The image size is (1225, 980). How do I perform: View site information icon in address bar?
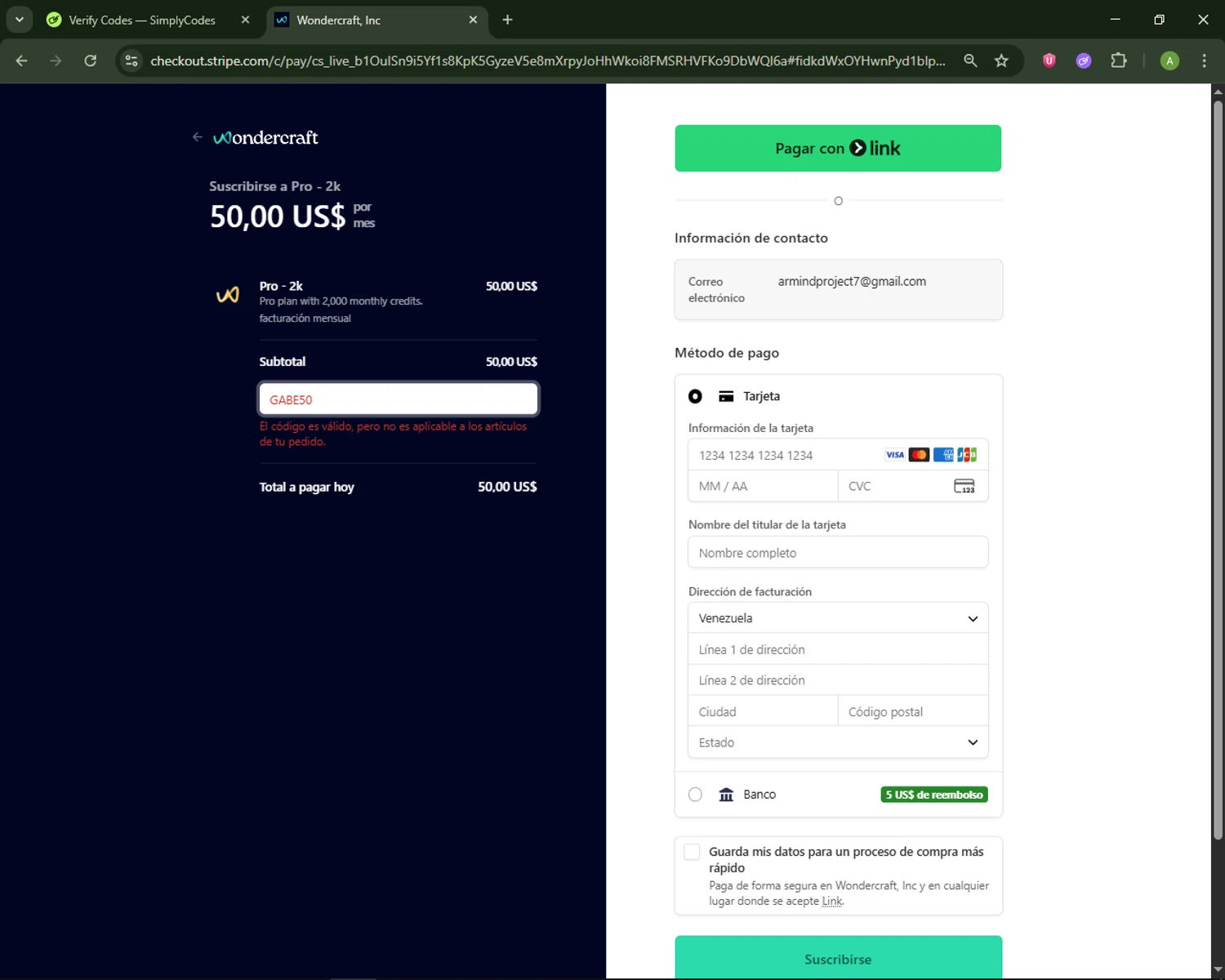131,60
